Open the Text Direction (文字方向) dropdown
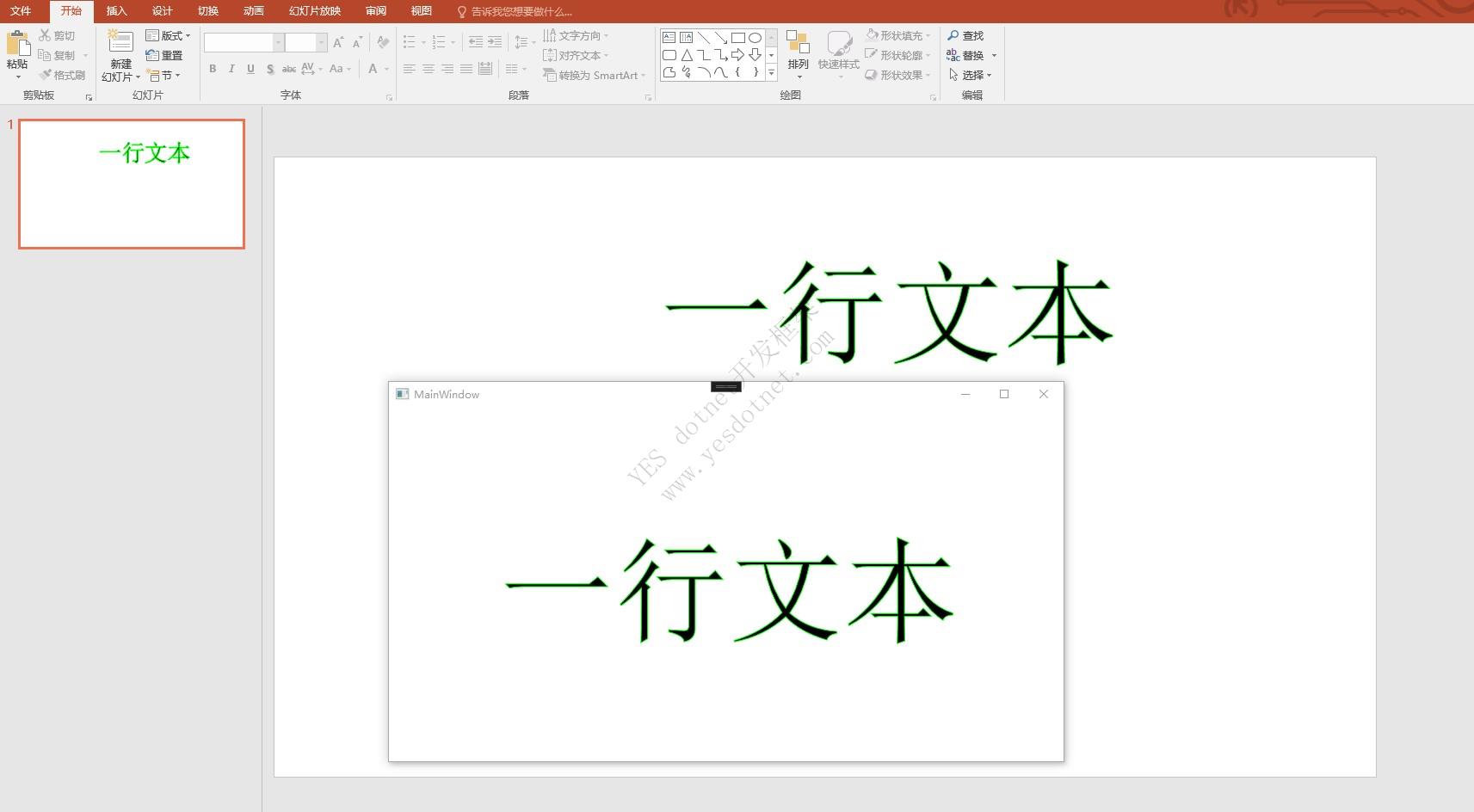The width and height of the screenshot is (1474, 812). 576,35
